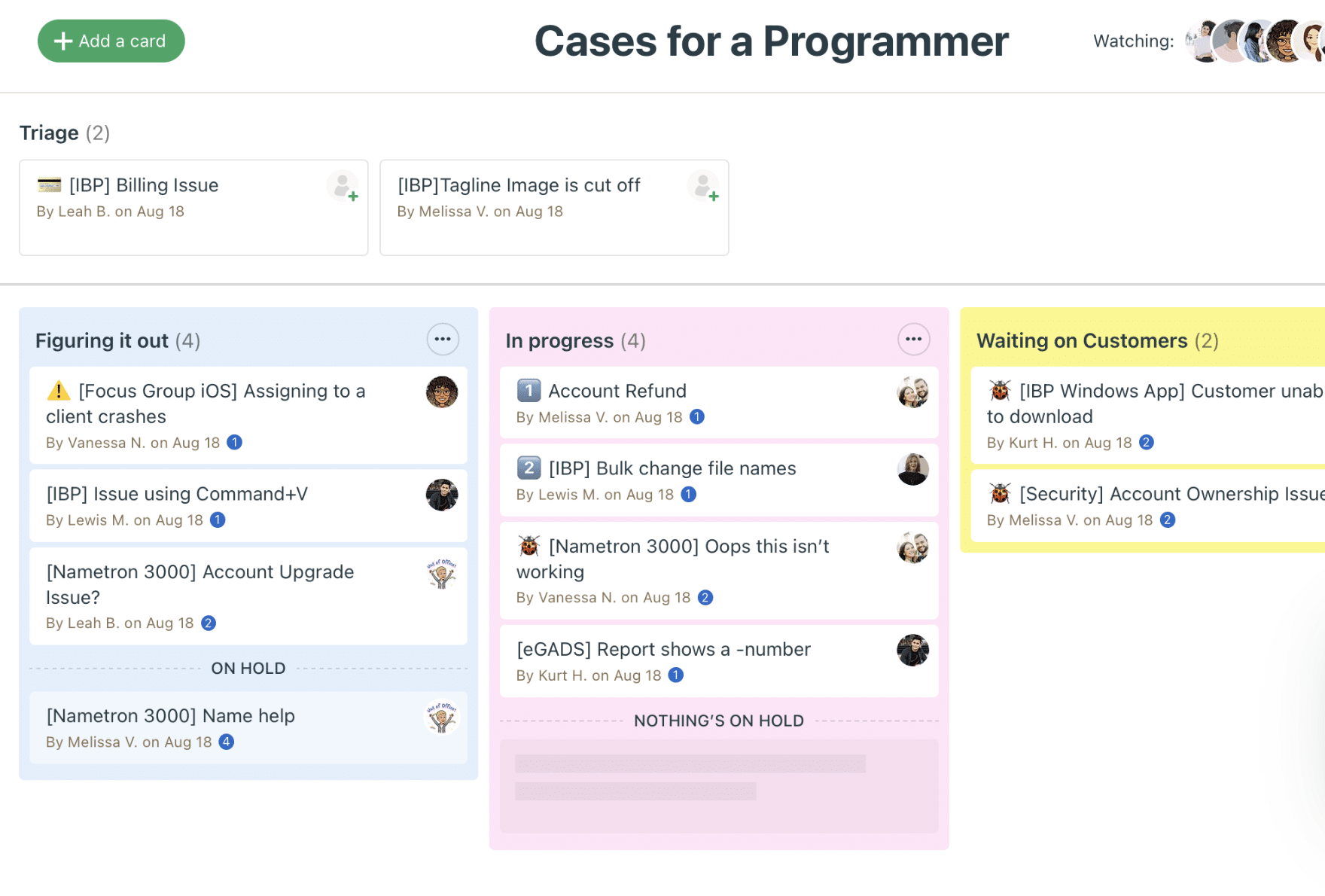The height and width of the screenshot is (896, 1325).
Task: Click the assignee avatar on Account Refund card
Action: pos(912,392)
